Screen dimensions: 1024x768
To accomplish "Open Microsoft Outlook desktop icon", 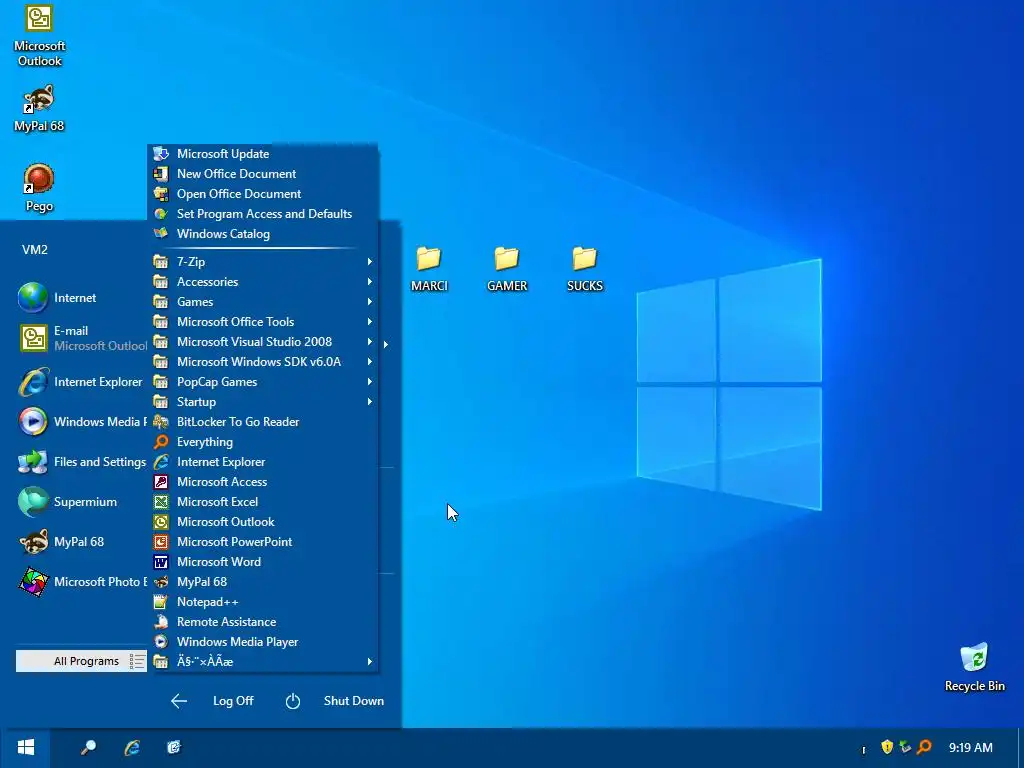I will click(39, 35).
